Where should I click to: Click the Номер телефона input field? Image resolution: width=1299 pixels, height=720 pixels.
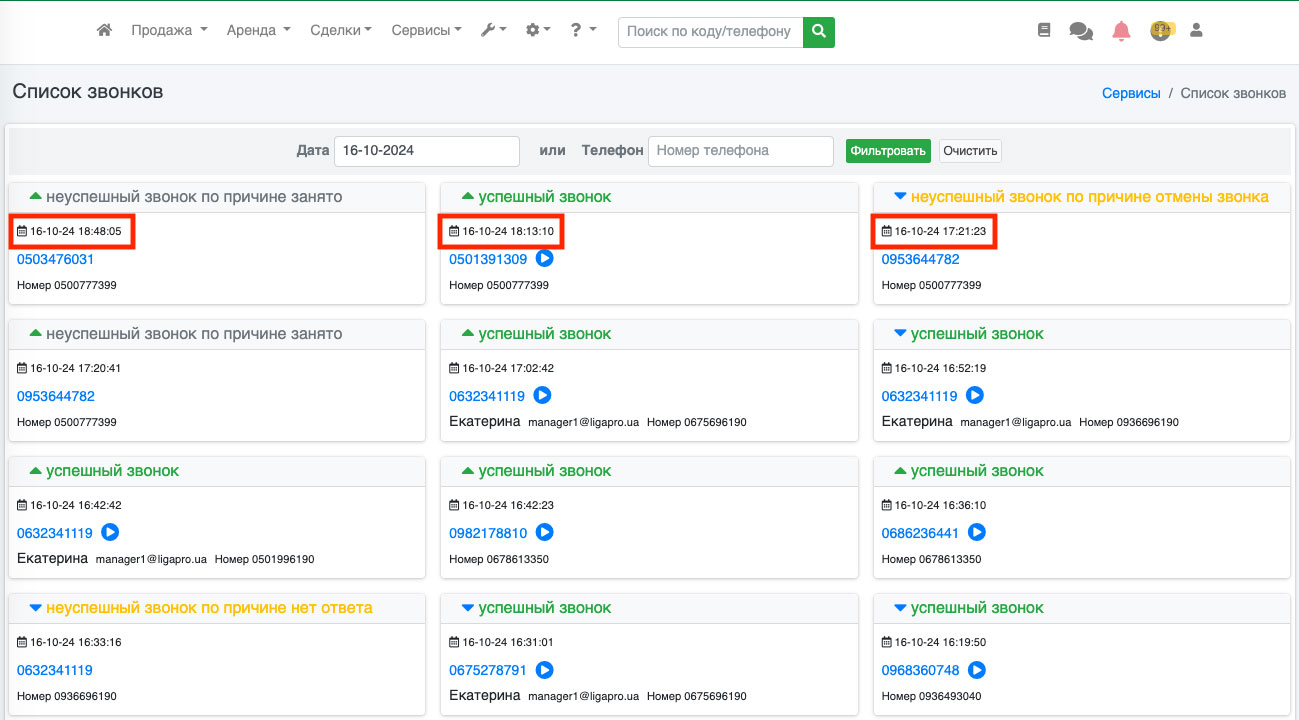pos(740,151)
